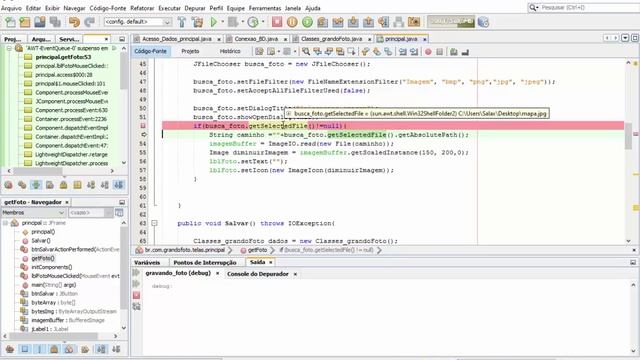
Task: Click the Clean and Build icon
Action: click(x=198, y=22)
